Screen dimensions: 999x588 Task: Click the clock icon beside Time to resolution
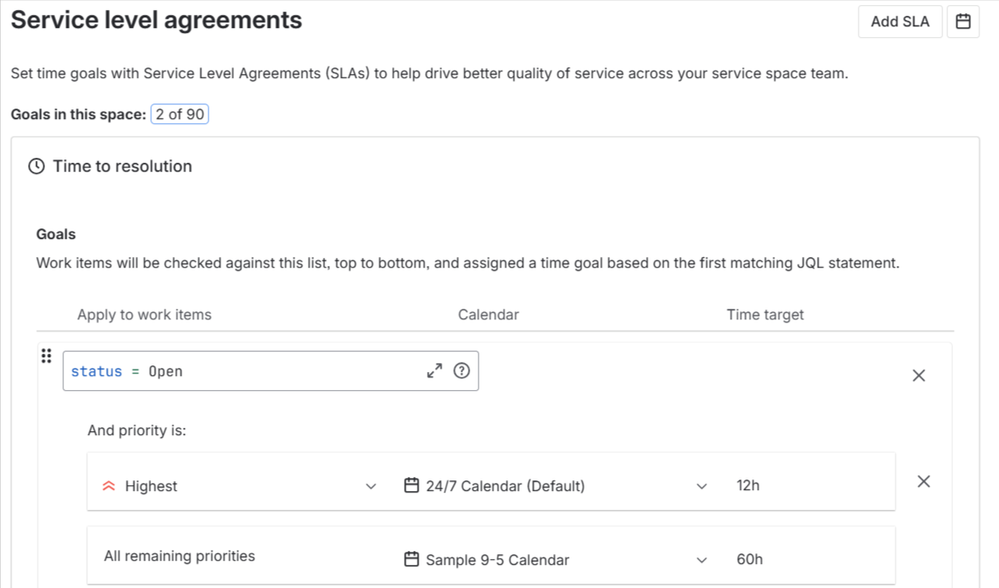tap(37, 166)
